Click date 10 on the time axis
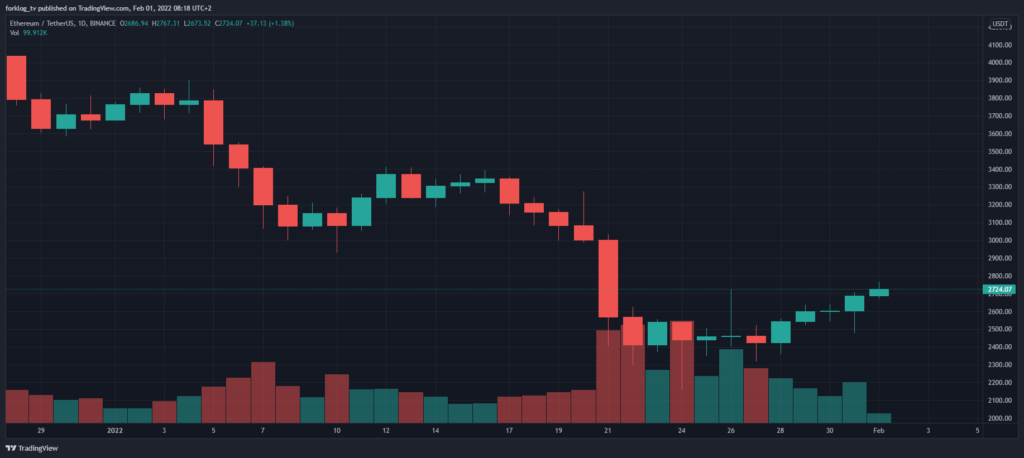1024x458 pixels. tap(337, 430)
